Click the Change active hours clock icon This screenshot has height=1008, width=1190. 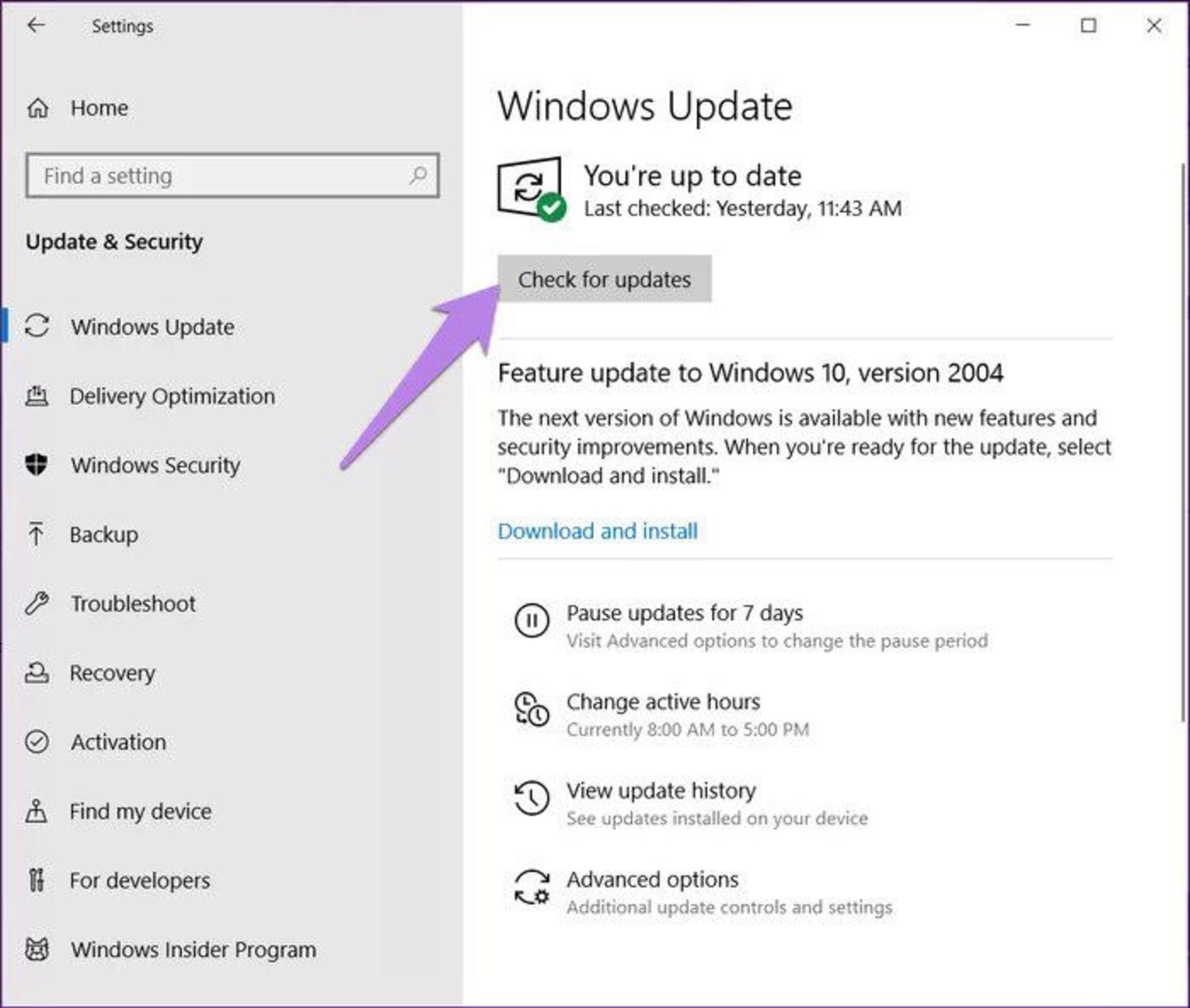pos(532,709)
